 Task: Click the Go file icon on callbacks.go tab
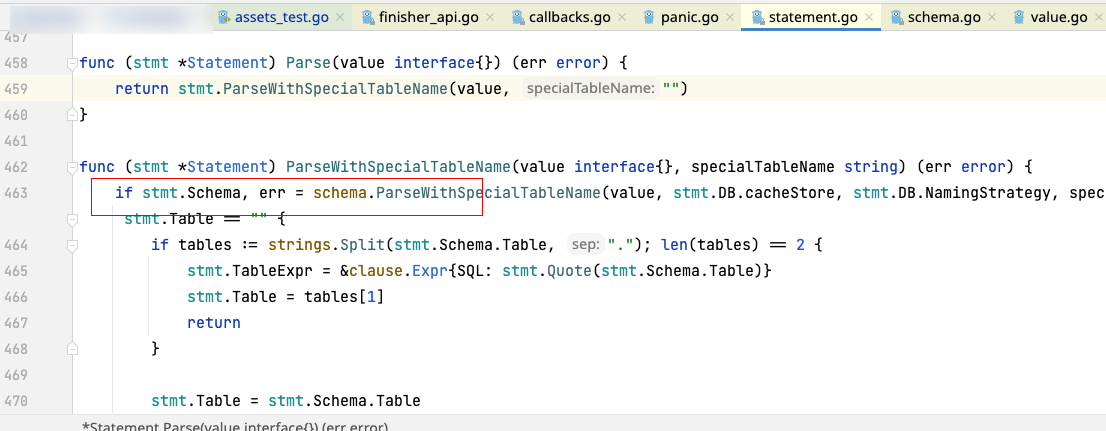click(x=519, y=18)
